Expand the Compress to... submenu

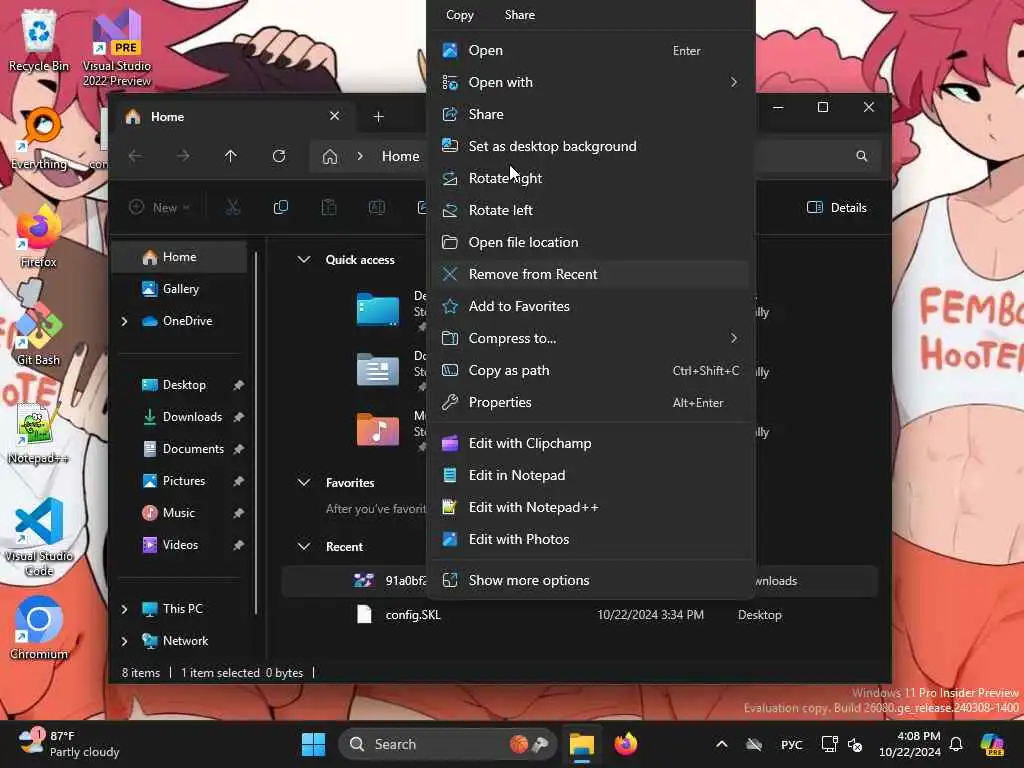[590, 338]
